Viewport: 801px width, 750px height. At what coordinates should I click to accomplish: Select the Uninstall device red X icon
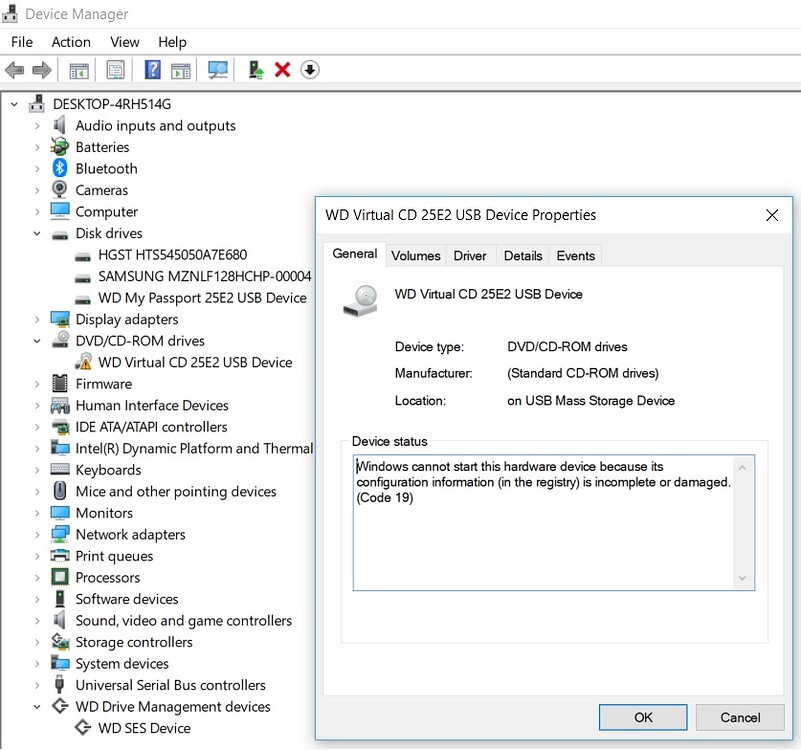coord(283,69)
